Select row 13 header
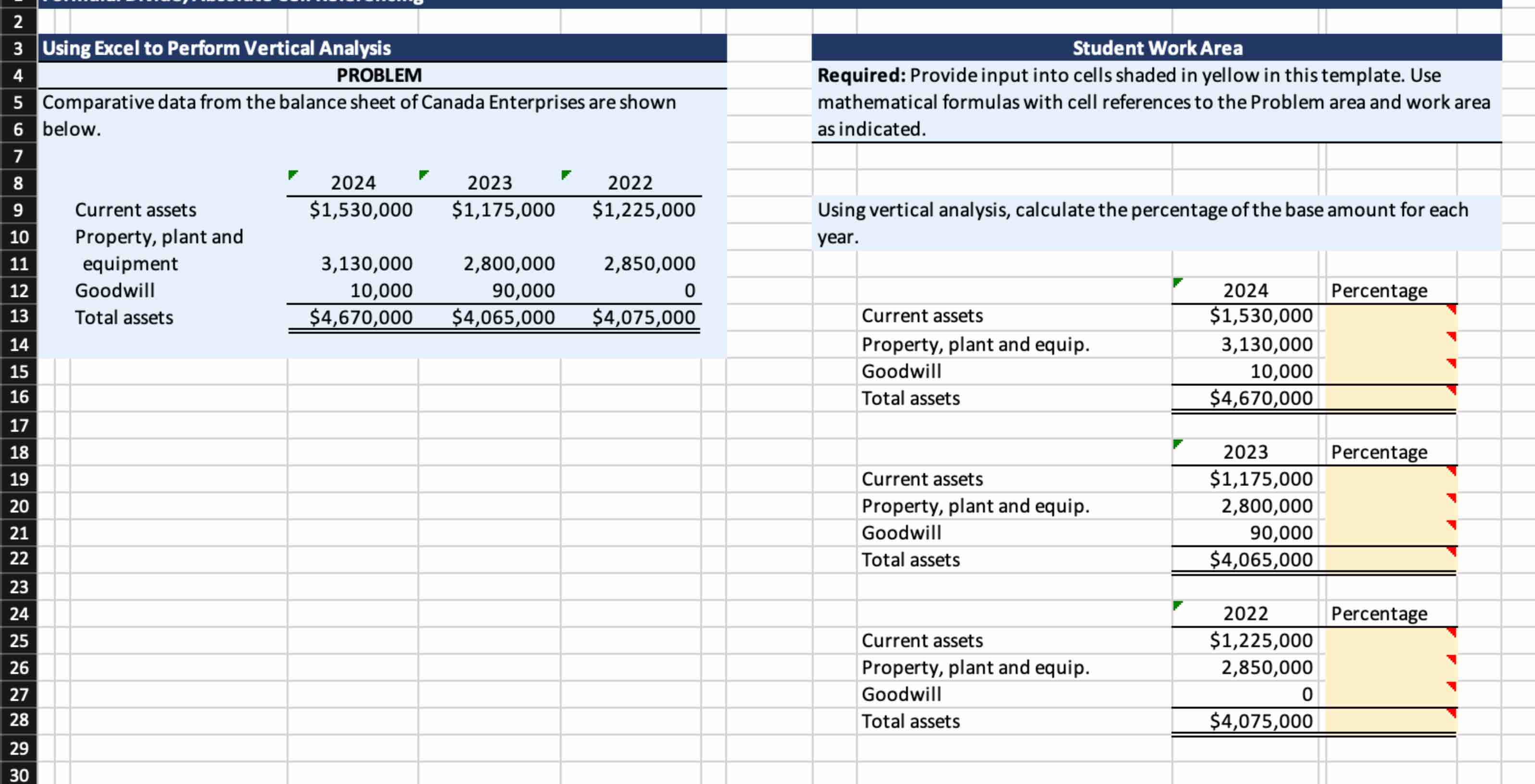 pyautogui.click(x=18, y=316)
